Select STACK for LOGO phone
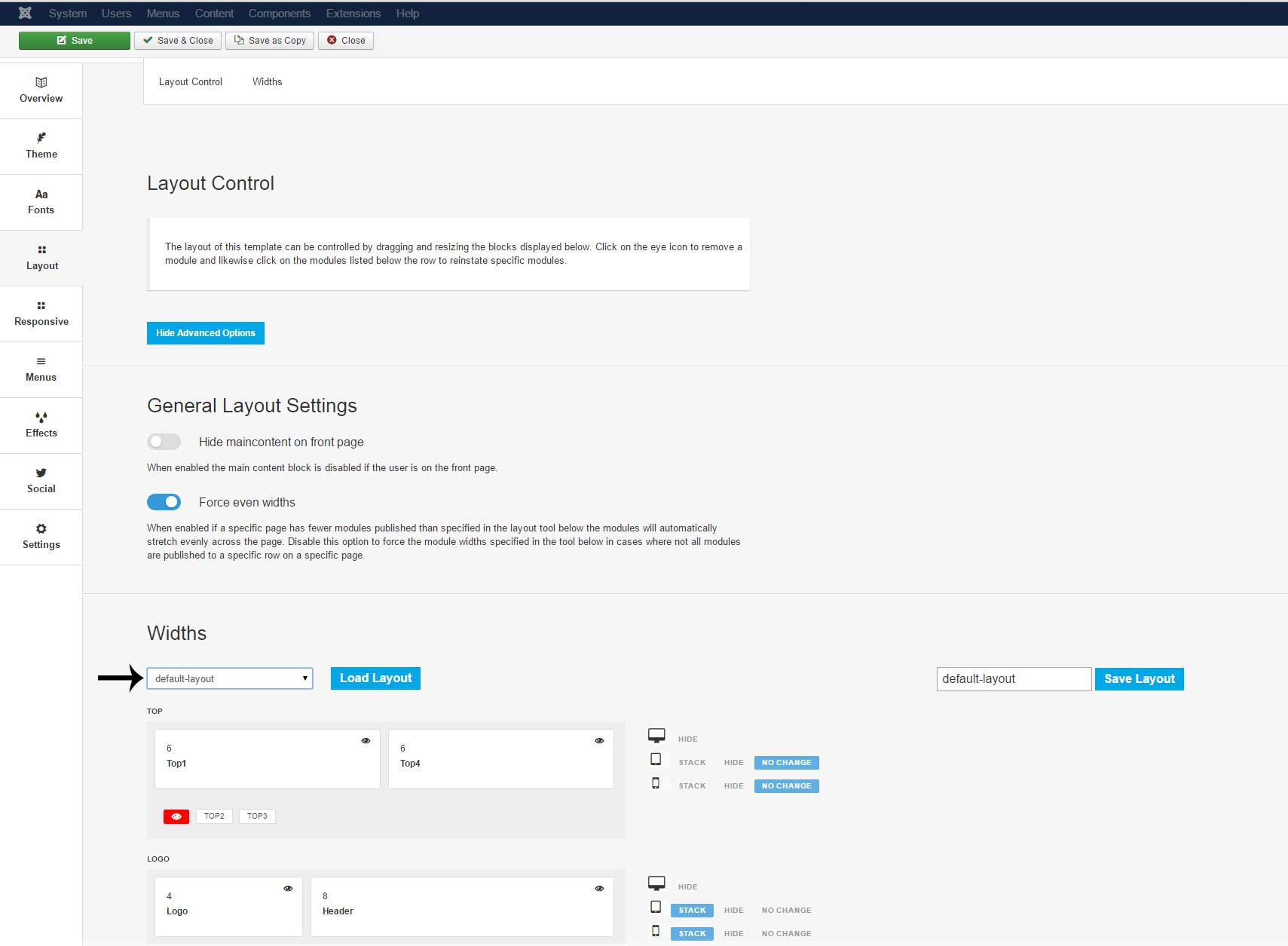 pyautogui.click(x=692, y=934)
